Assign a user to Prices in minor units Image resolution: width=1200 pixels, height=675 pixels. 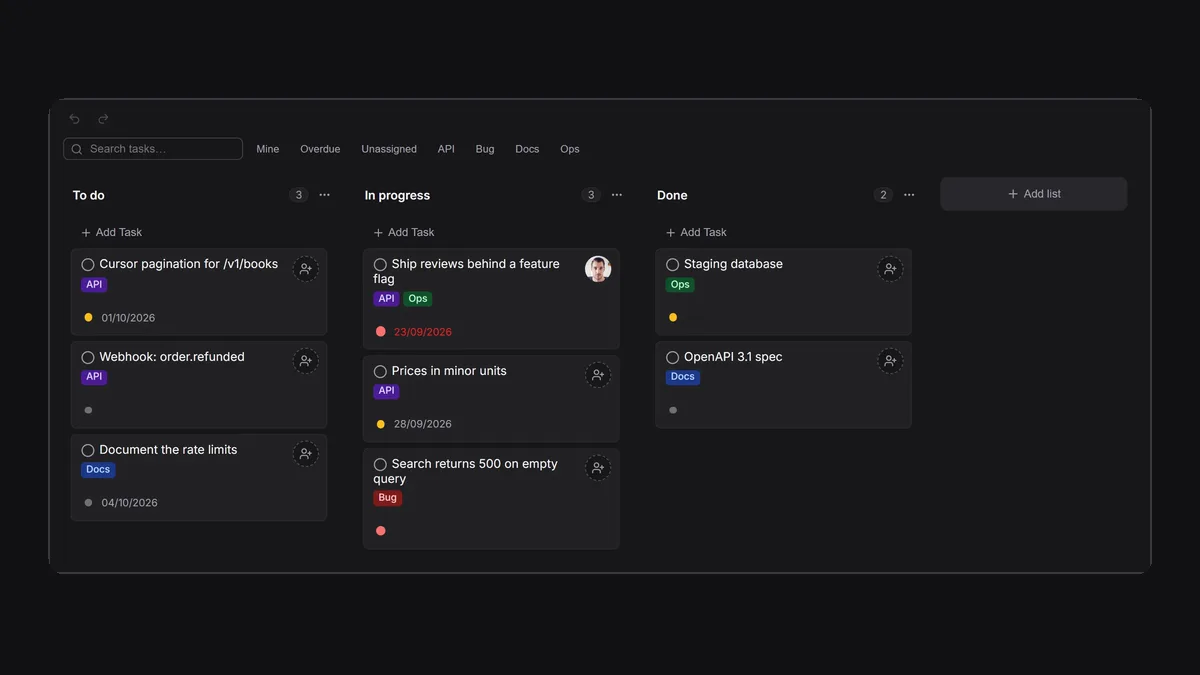point(598,375)
